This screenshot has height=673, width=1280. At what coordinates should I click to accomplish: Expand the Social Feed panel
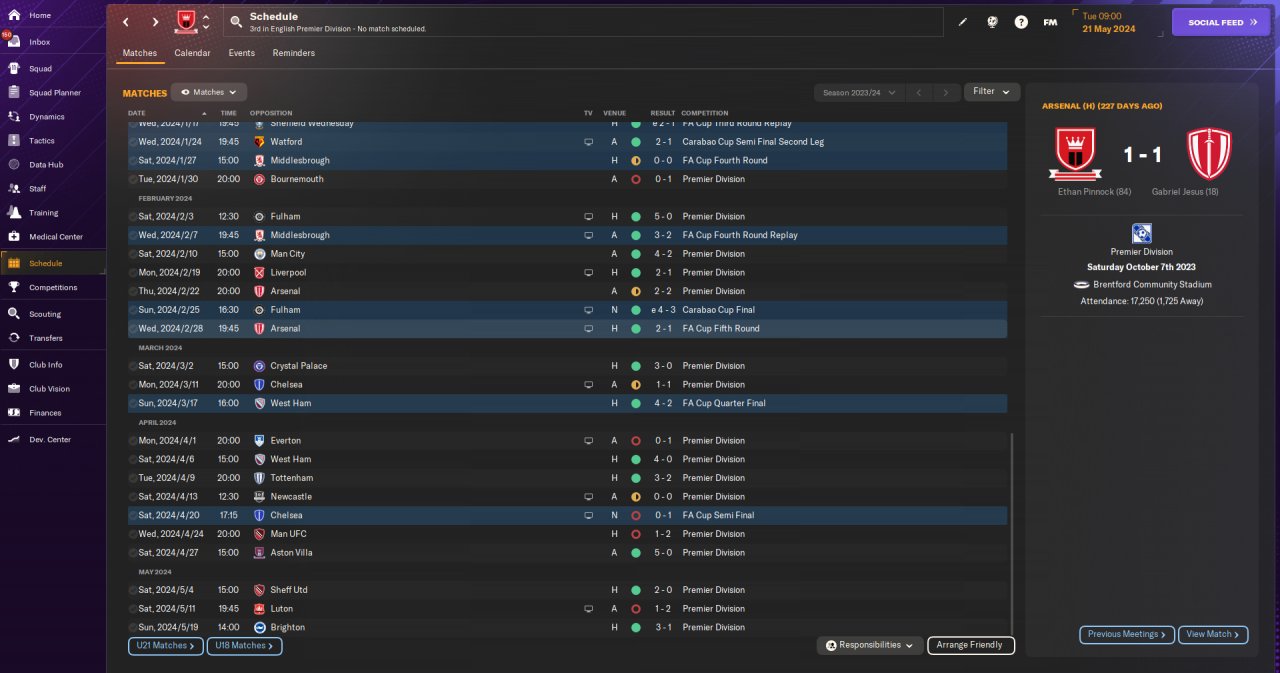(1220, 22)
